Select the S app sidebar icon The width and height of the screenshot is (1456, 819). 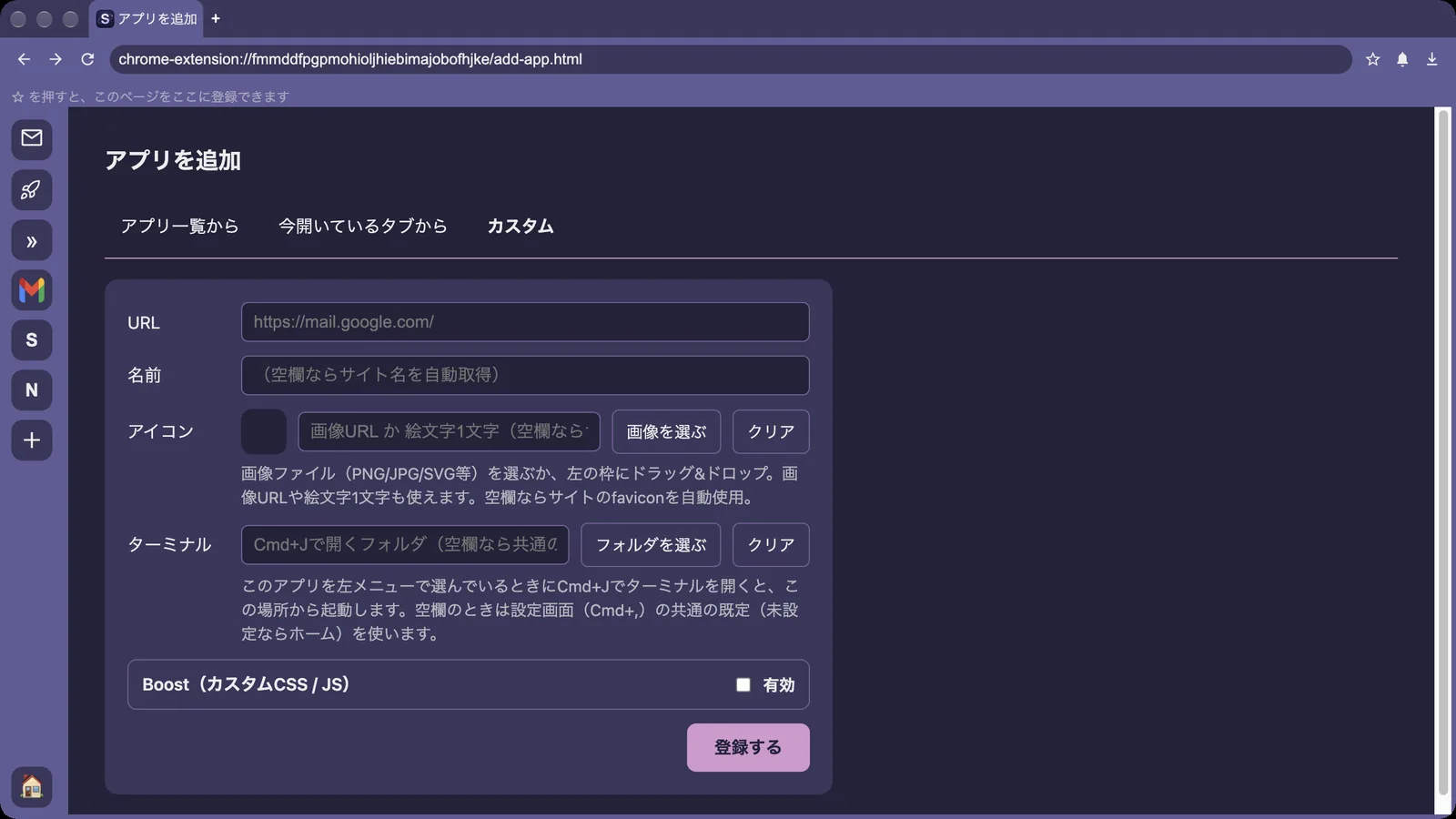pyautogui.click(x=32, y=340)
